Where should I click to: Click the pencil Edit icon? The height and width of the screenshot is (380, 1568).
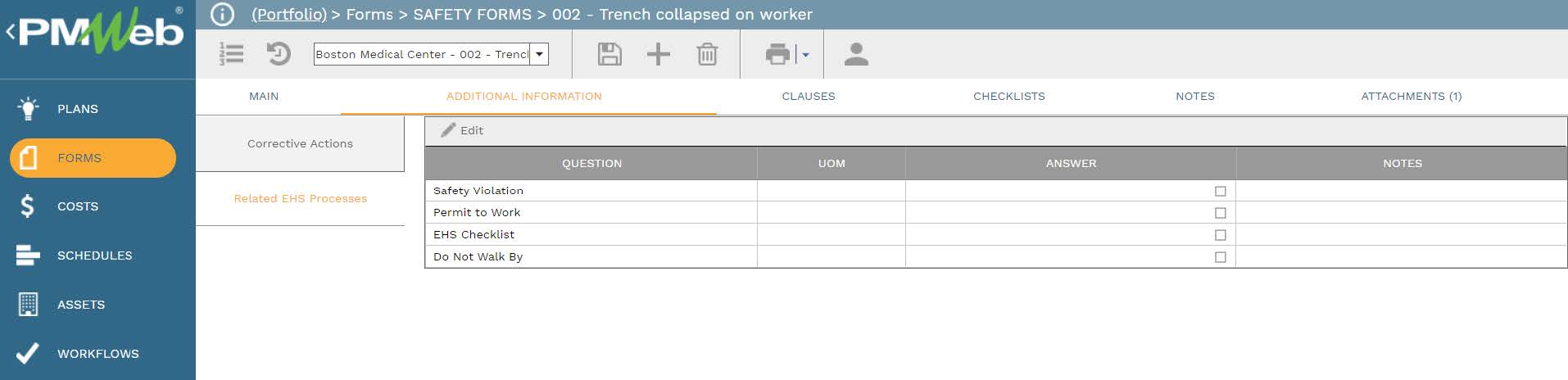click(448, 130)
